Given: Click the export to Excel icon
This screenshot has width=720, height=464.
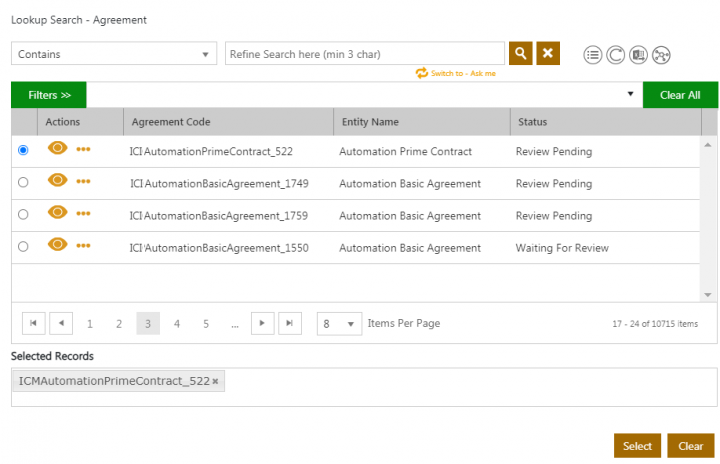Looking at the screenshot, I should pos(638,55).
